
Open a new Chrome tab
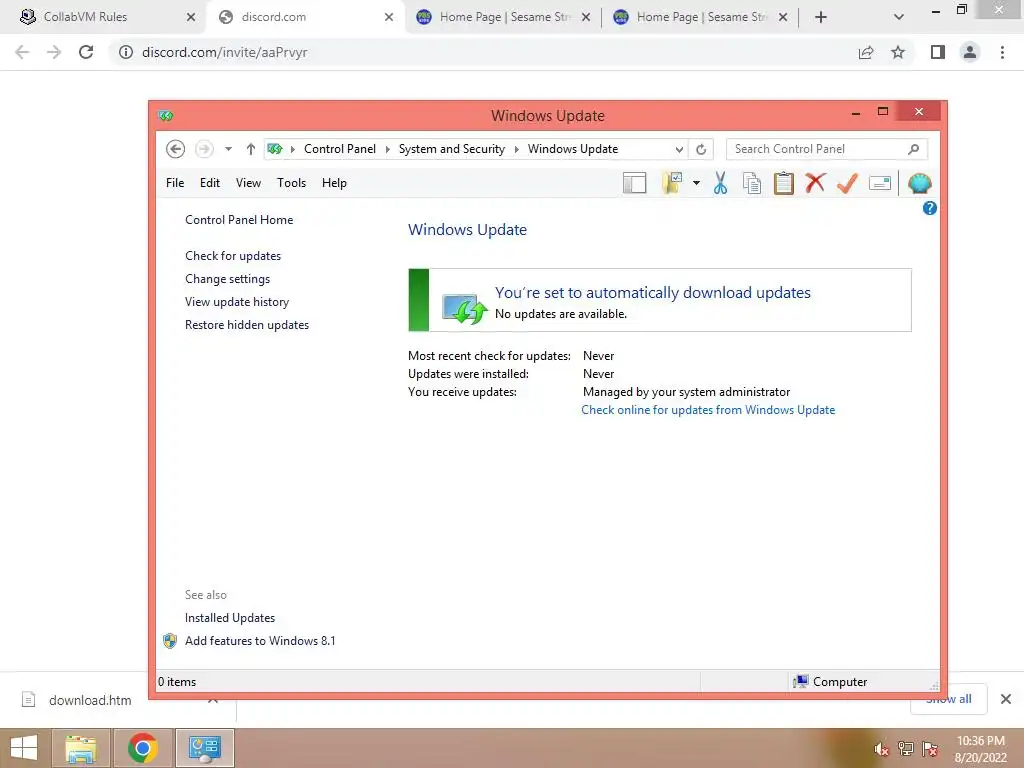tap(821, 17)
